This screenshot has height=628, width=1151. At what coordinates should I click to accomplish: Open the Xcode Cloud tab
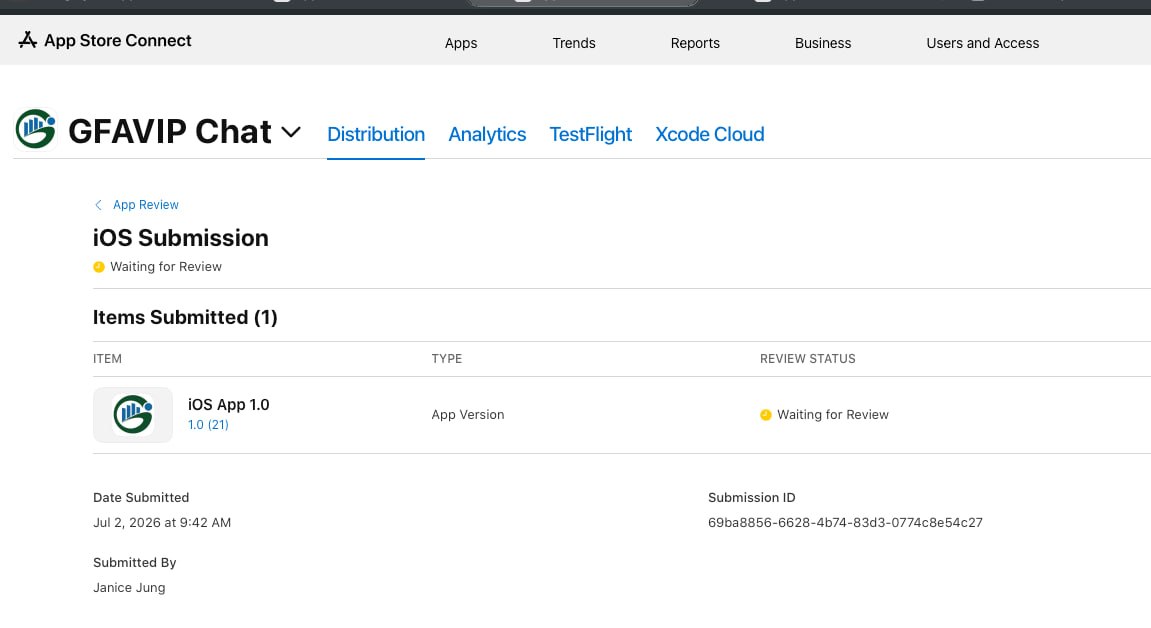coord(710,134)
